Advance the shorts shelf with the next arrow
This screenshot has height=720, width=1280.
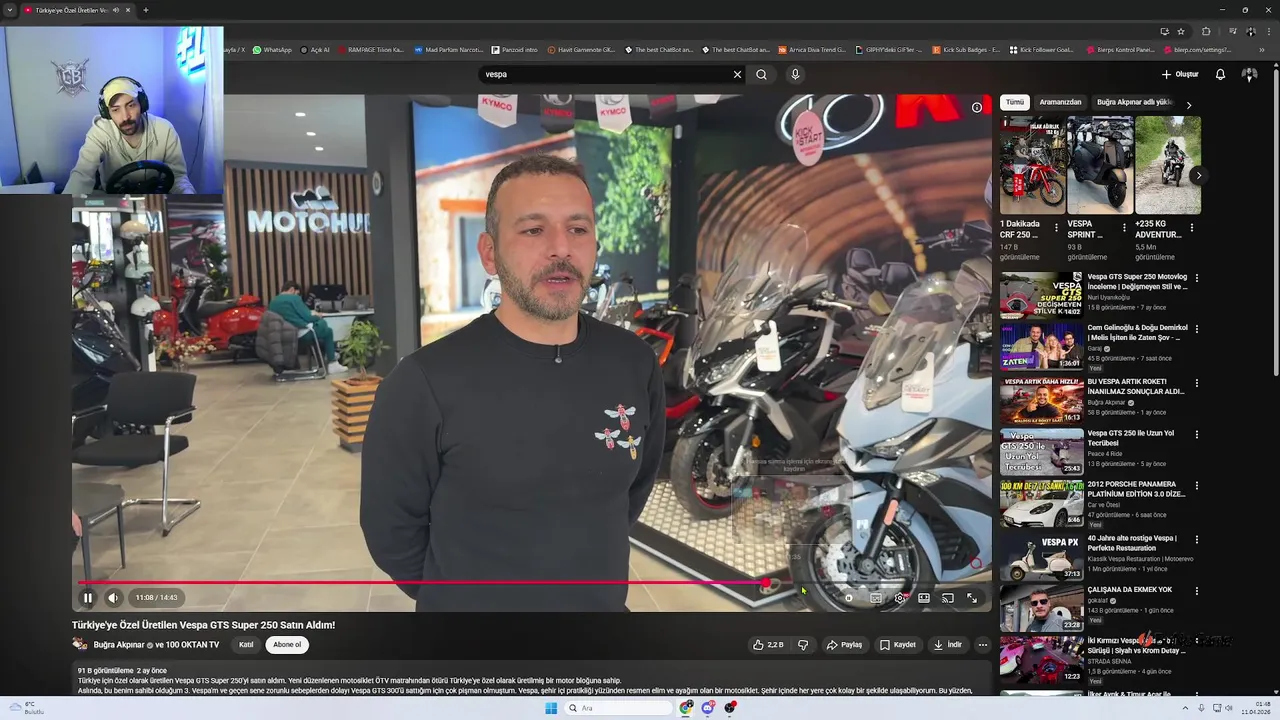click(x=1198, y=175)
